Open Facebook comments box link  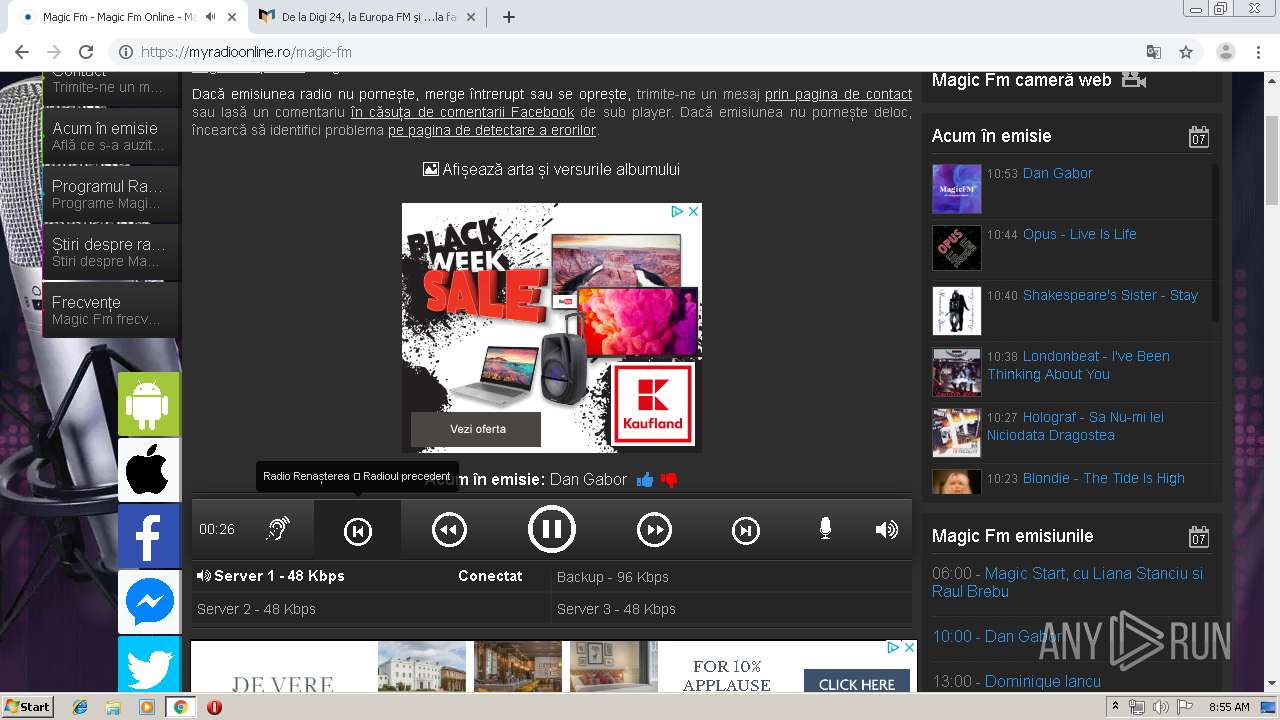[x=462, y=112]
